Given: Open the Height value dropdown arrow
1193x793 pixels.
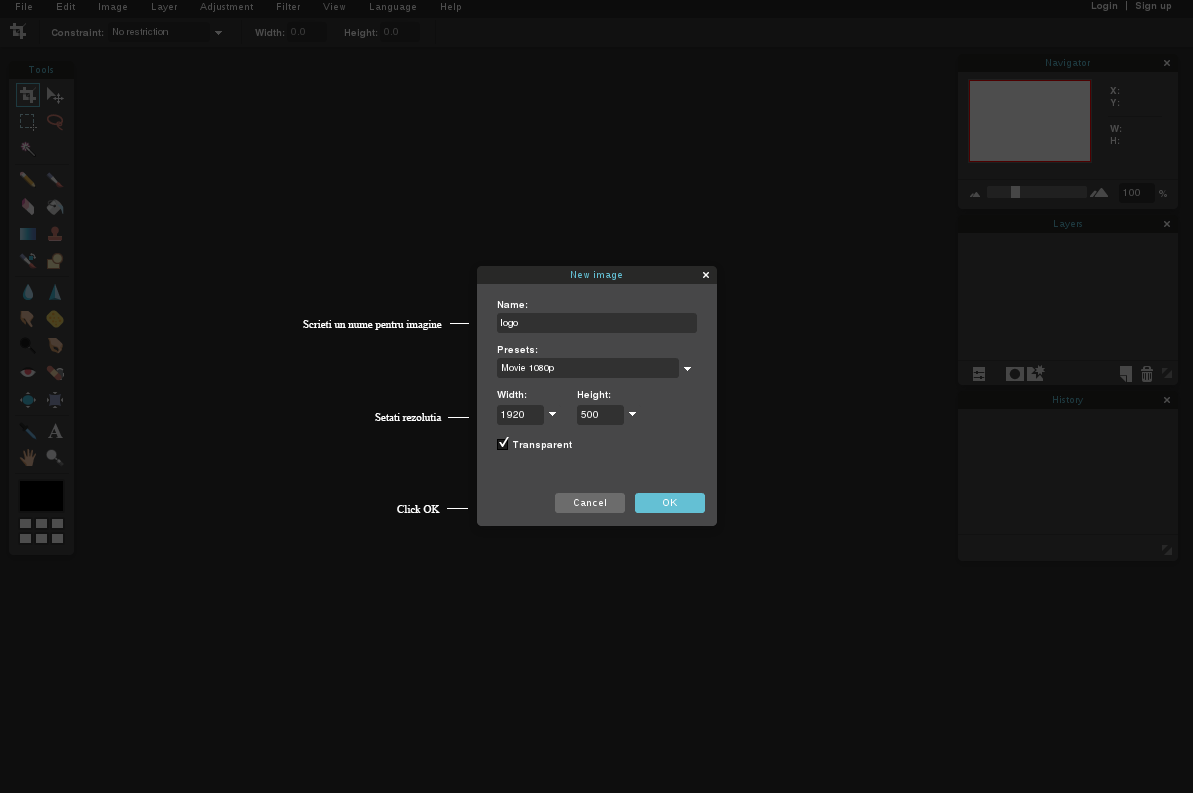Looking at the screenshot, I should (632, 415).
